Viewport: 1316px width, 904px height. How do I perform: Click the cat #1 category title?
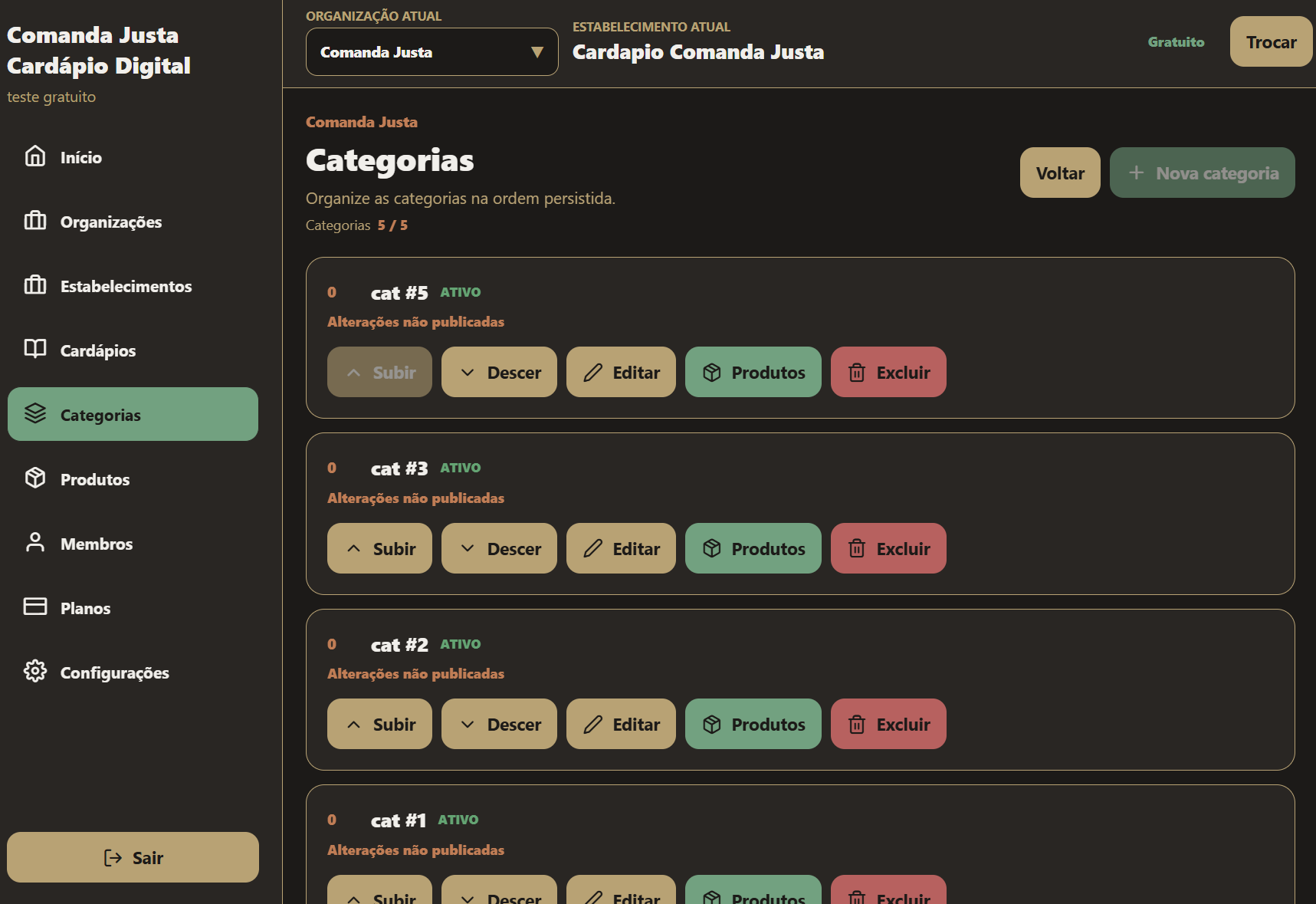[399, 820]
